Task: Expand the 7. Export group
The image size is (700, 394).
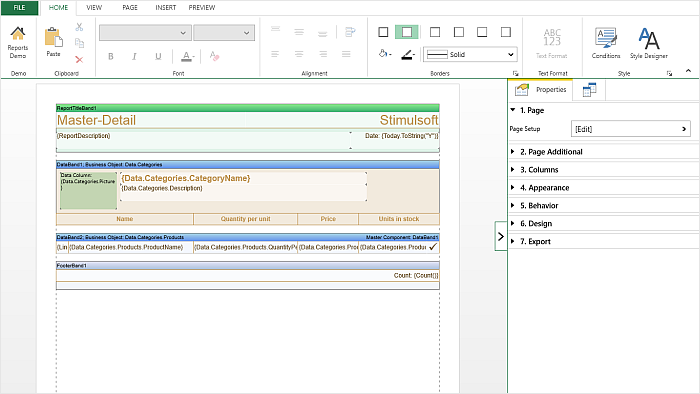Action: click(x=513, y=241)
